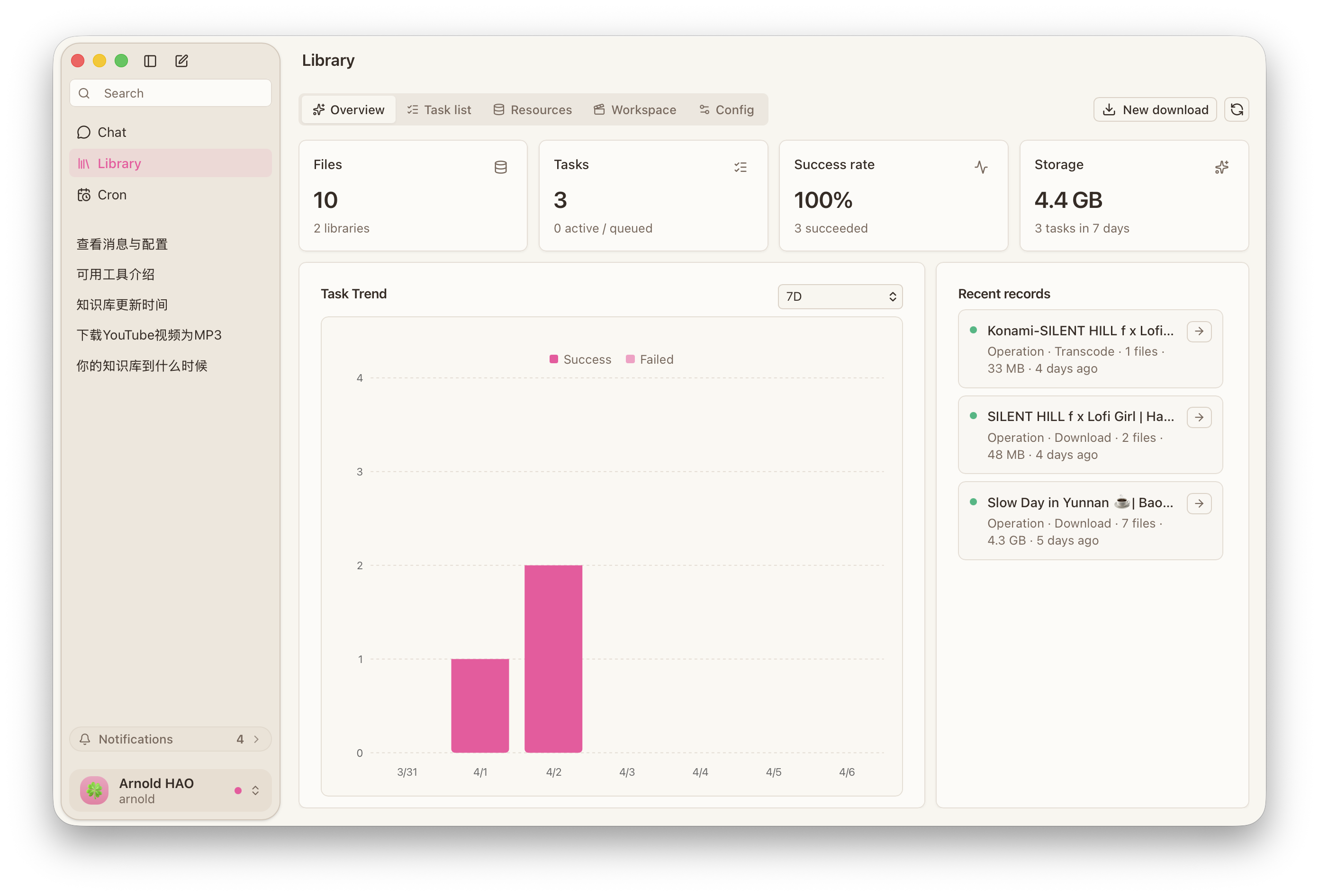
Task: Open the compose/new chat icon
Action: 181,61
